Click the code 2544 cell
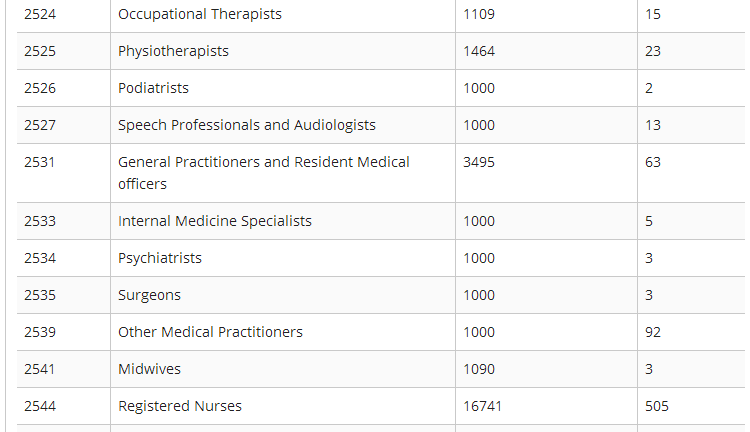Viewport: 750px width, 432px height. [x=41, y=406]
